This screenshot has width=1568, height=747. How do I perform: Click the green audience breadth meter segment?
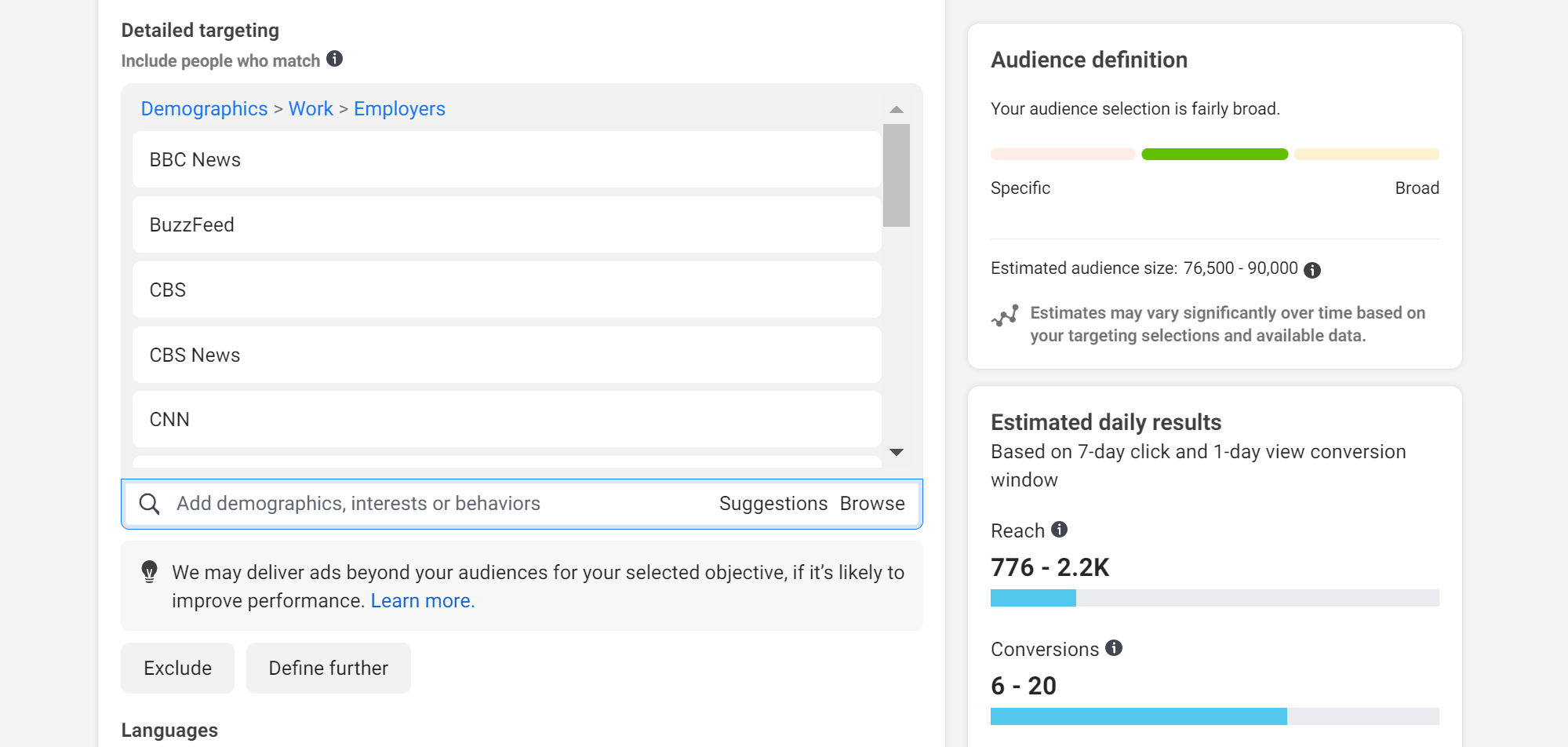pyautogui.click(x=1215, y=154)
